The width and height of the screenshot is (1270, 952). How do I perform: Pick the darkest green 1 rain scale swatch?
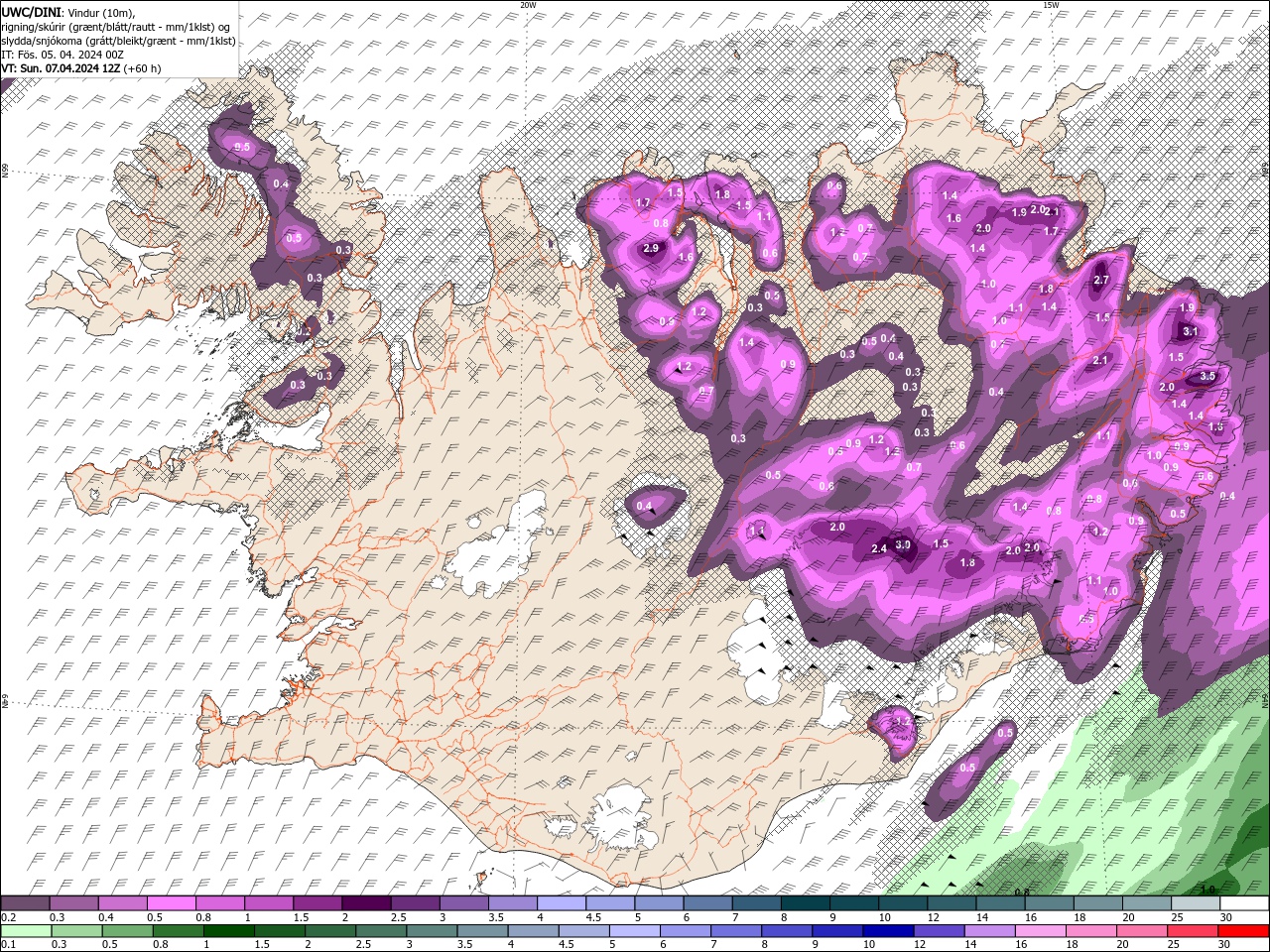tap(228, 931)
